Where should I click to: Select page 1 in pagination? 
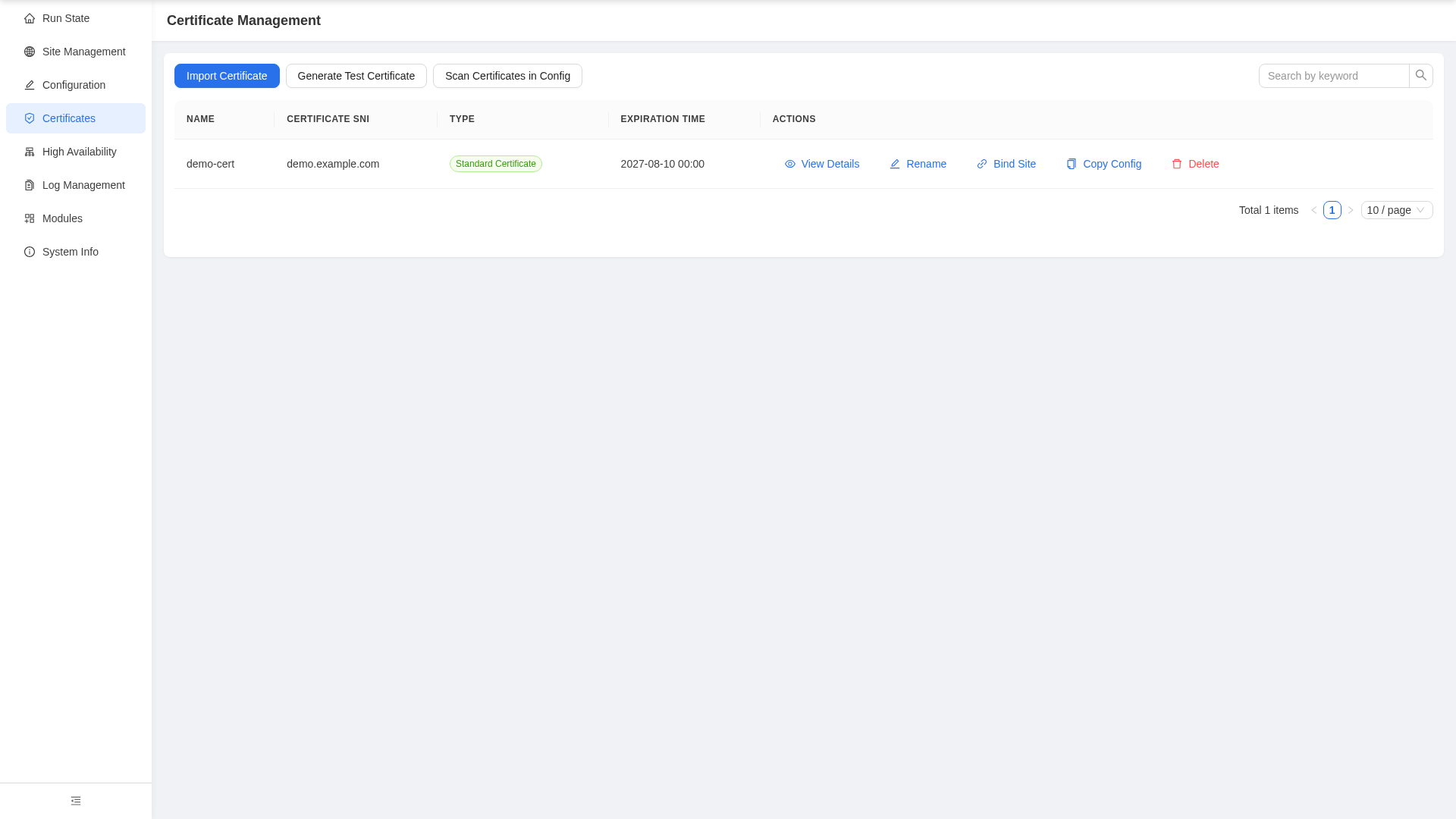pyautogui.click(x=1332, y=210)
